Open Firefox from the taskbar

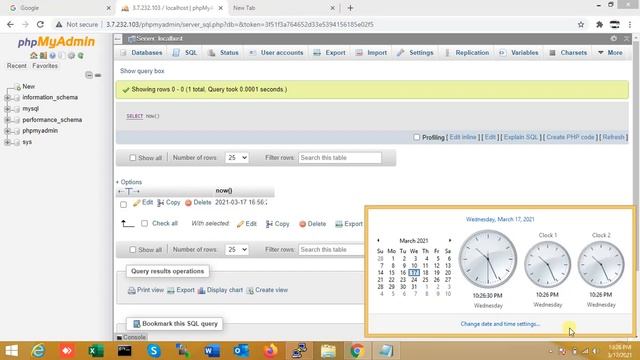coord(270,351)
